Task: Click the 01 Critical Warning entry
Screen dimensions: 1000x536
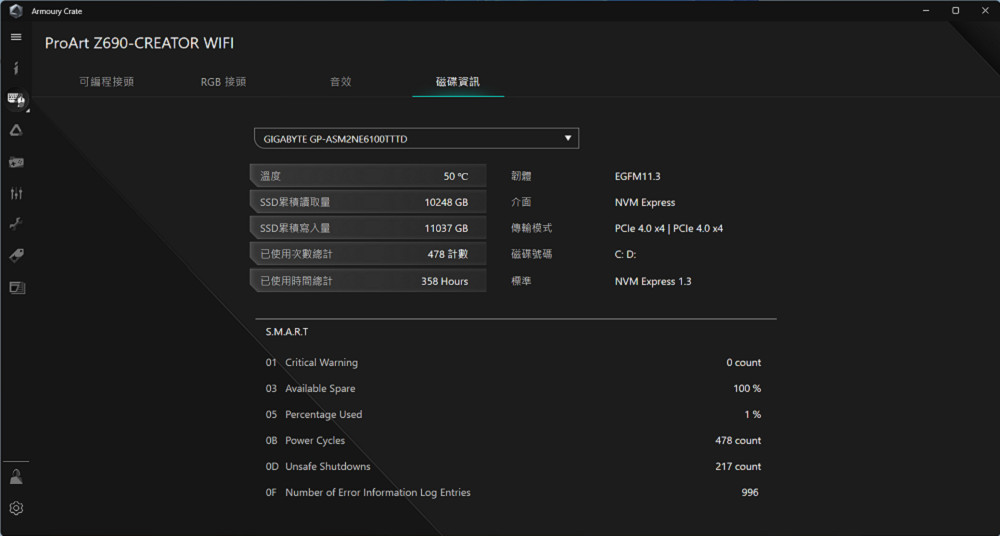Action: click(312, 362)
